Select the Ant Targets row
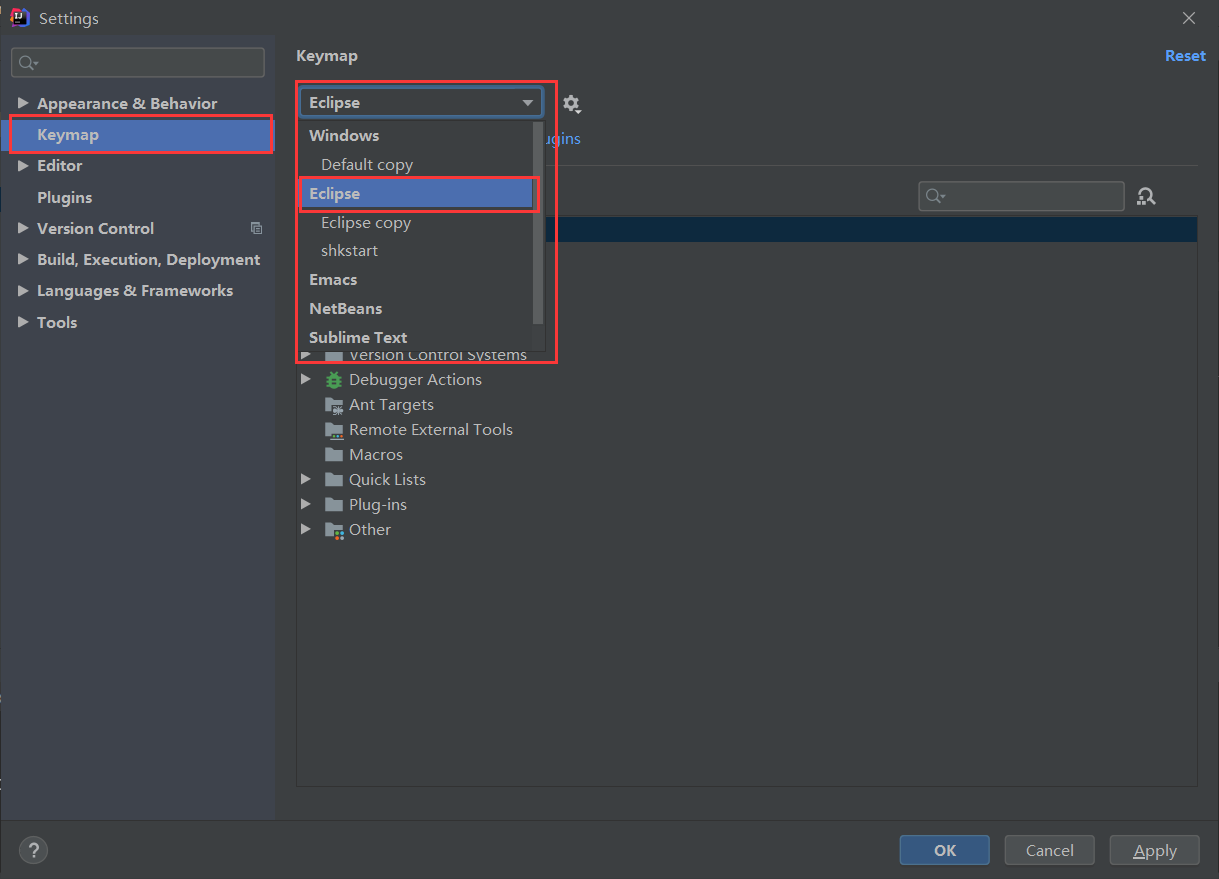 (746, 405)
